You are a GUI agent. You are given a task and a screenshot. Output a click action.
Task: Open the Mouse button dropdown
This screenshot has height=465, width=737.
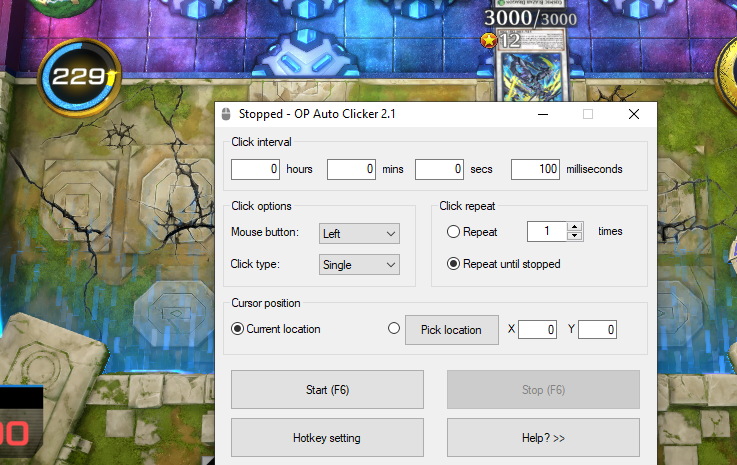359,234
